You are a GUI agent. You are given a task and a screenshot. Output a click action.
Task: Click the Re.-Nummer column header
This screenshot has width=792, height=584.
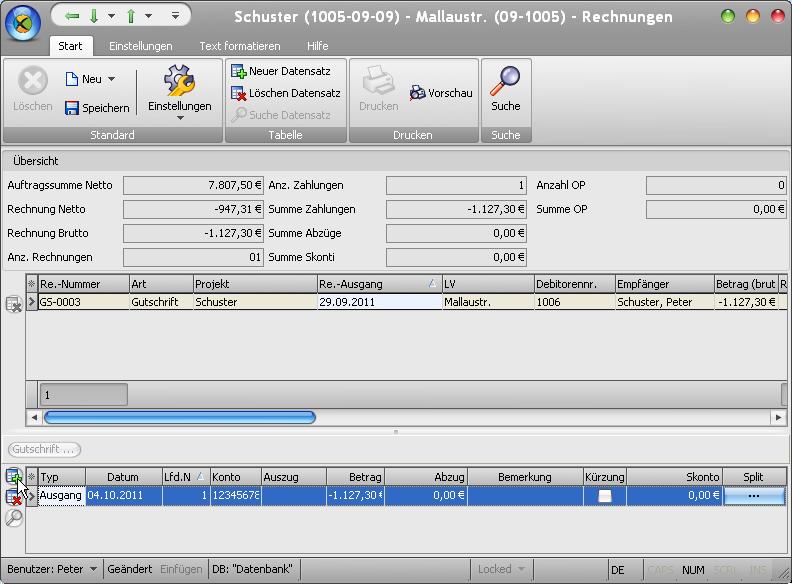click(83, 284)
